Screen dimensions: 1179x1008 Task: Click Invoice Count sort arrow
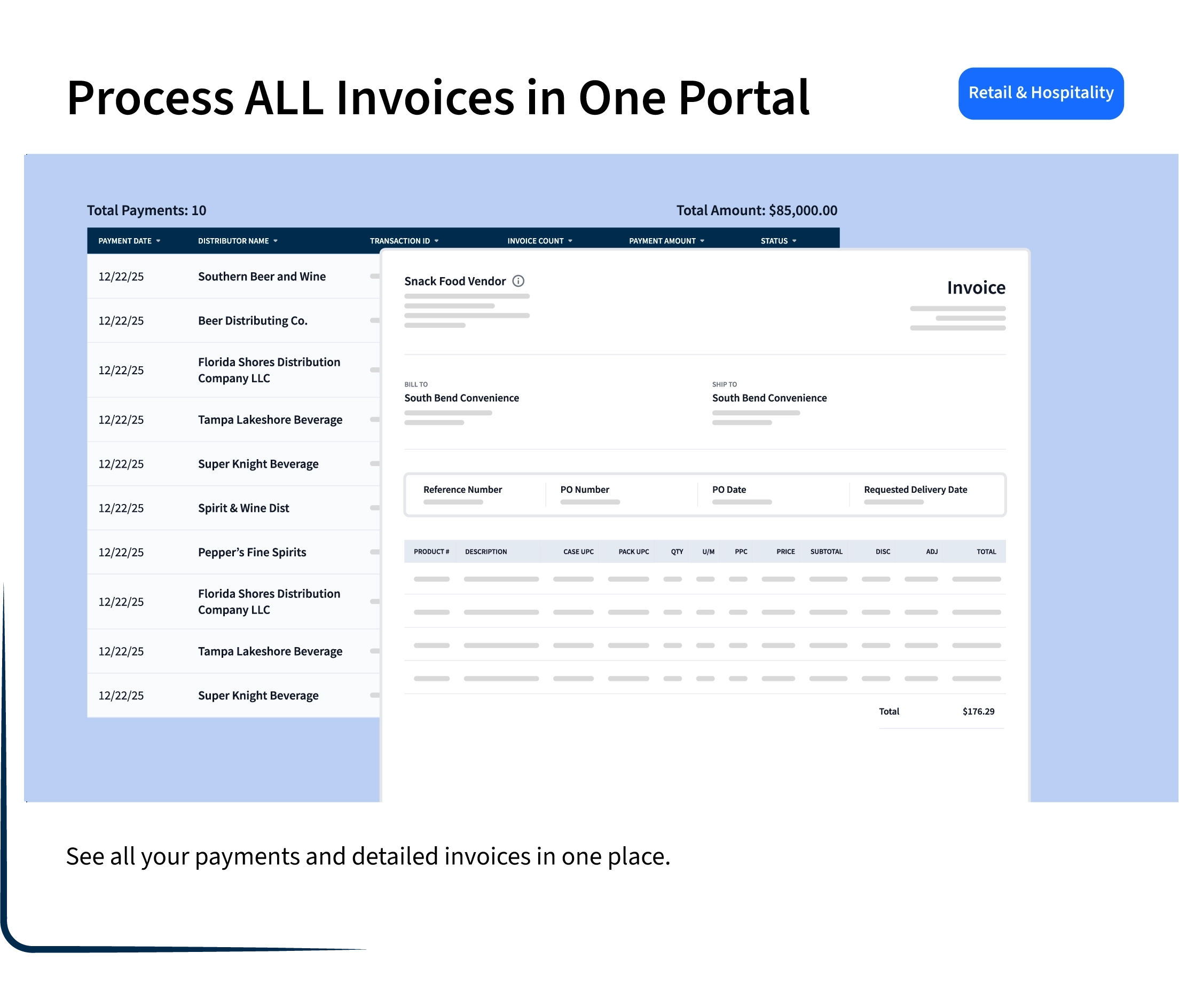[x=570, y=241]
